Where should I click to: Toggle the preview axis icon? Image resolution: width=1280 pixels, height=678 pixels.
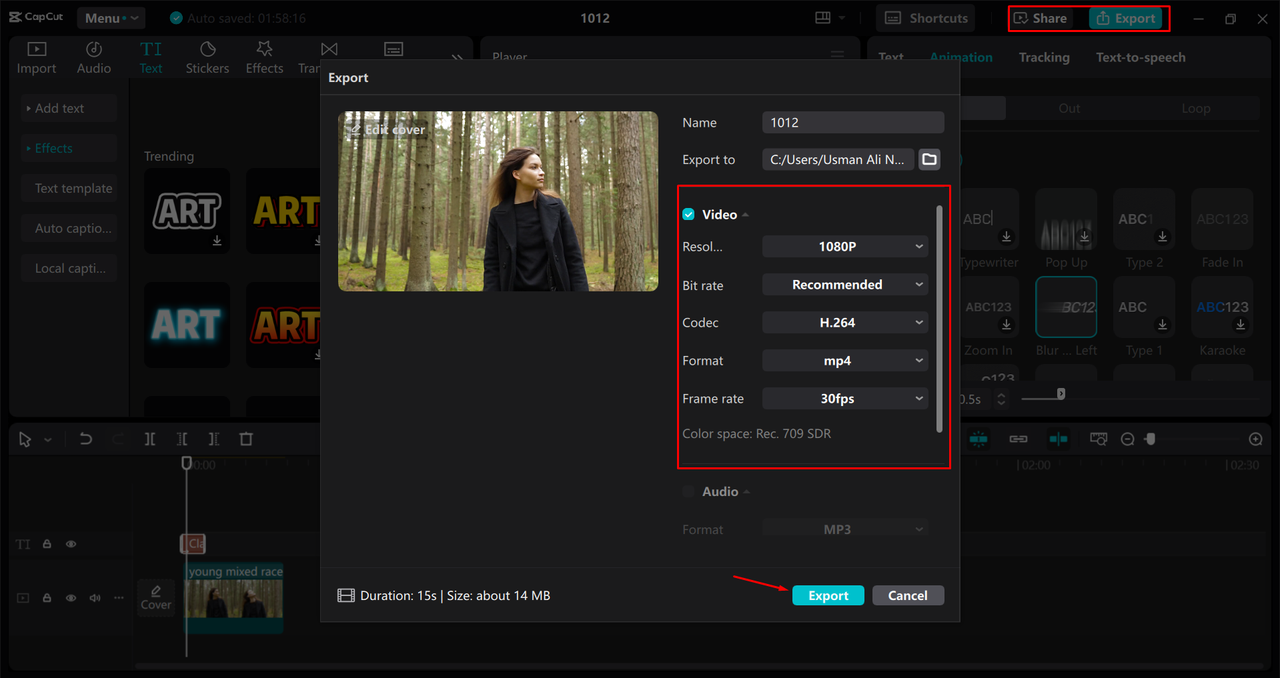click(1058, 439)
